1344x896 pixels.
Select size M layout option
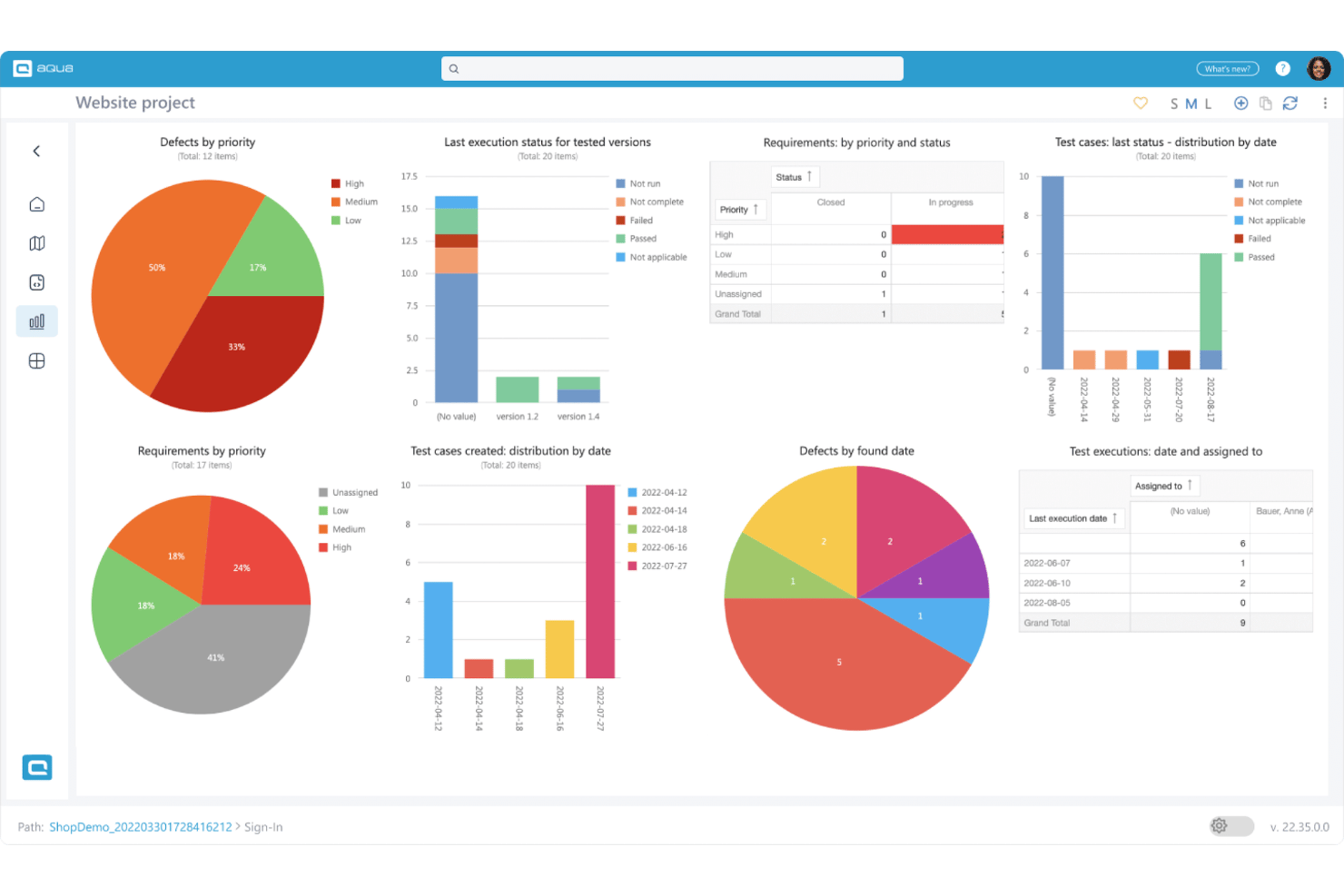tap(1191, 104)
